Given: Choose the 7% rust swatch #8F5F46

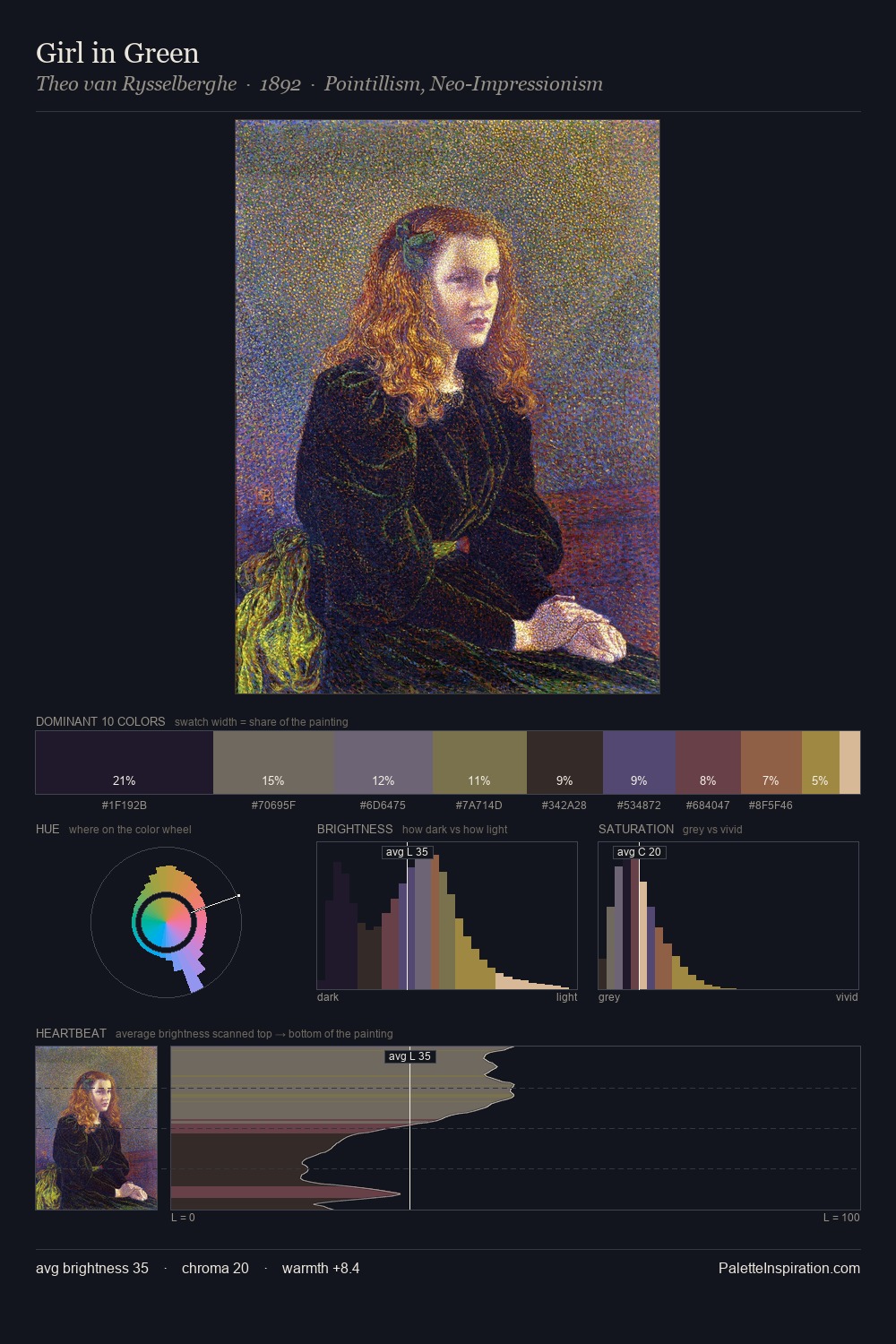Looking at the screenshot, I should [x=771, y=762].
